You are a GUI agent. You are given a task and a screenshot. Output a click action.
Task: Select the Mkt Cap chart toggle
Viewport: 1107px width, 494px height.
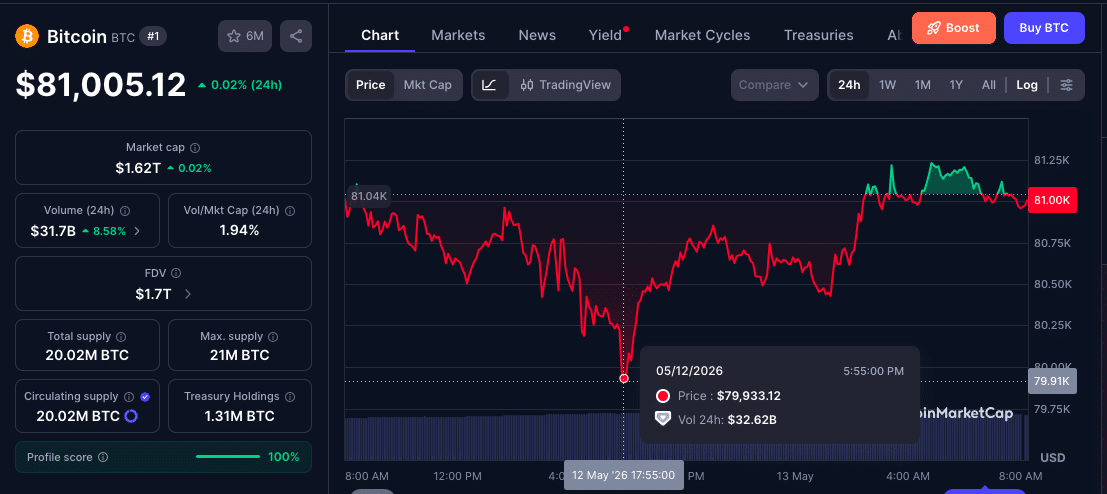[x=427, y=85]
